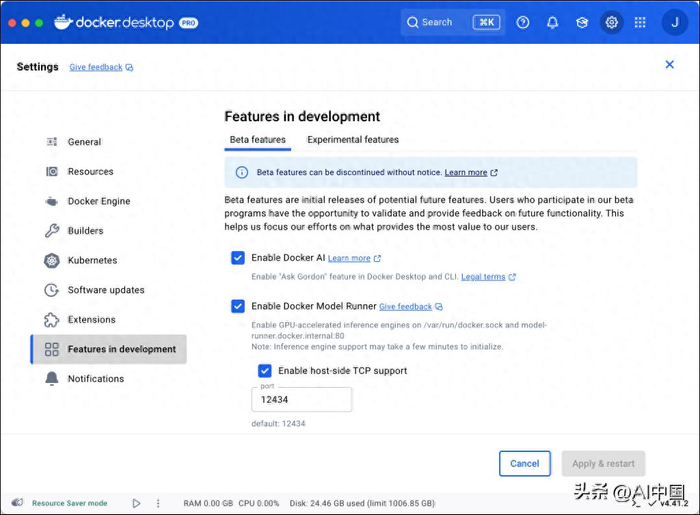Click the Search box in header
This screenshot has height=515, width=700.
click(x=450, y=22)
